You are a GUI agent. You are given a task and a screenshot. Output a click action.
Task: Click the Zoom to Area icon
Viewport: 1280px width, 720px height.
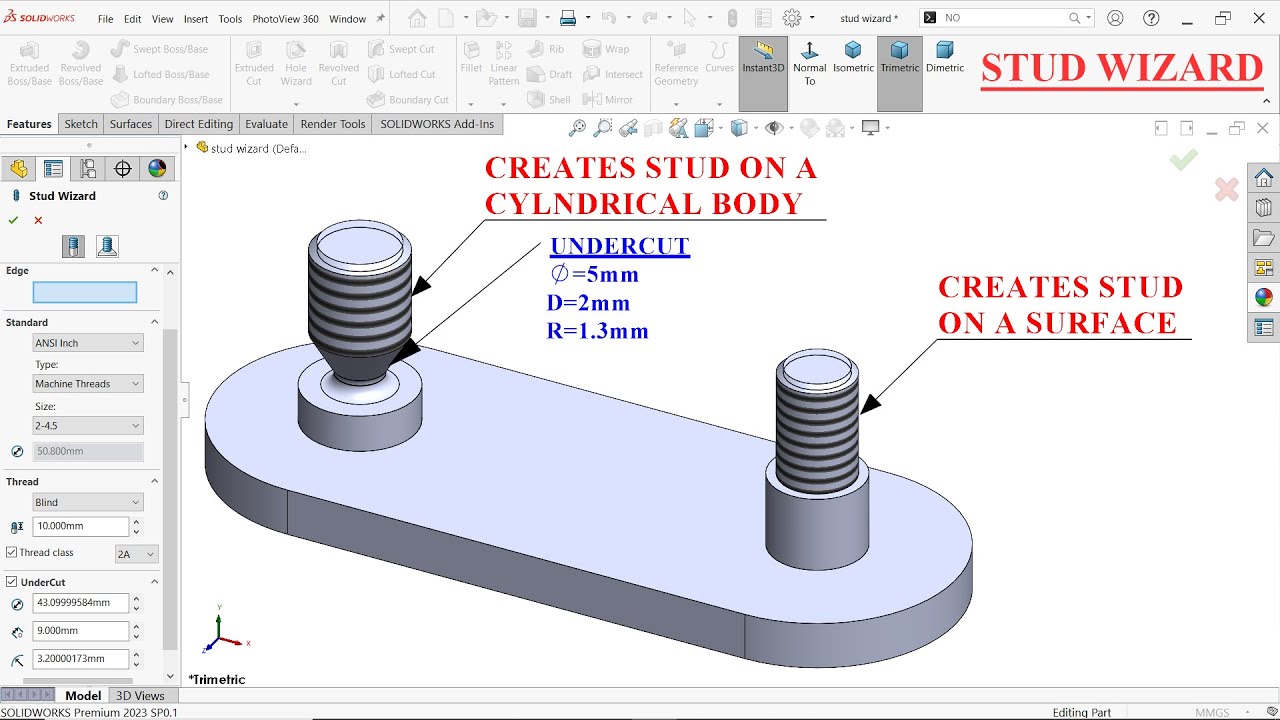pyautogui.click(x=602, y=128)
